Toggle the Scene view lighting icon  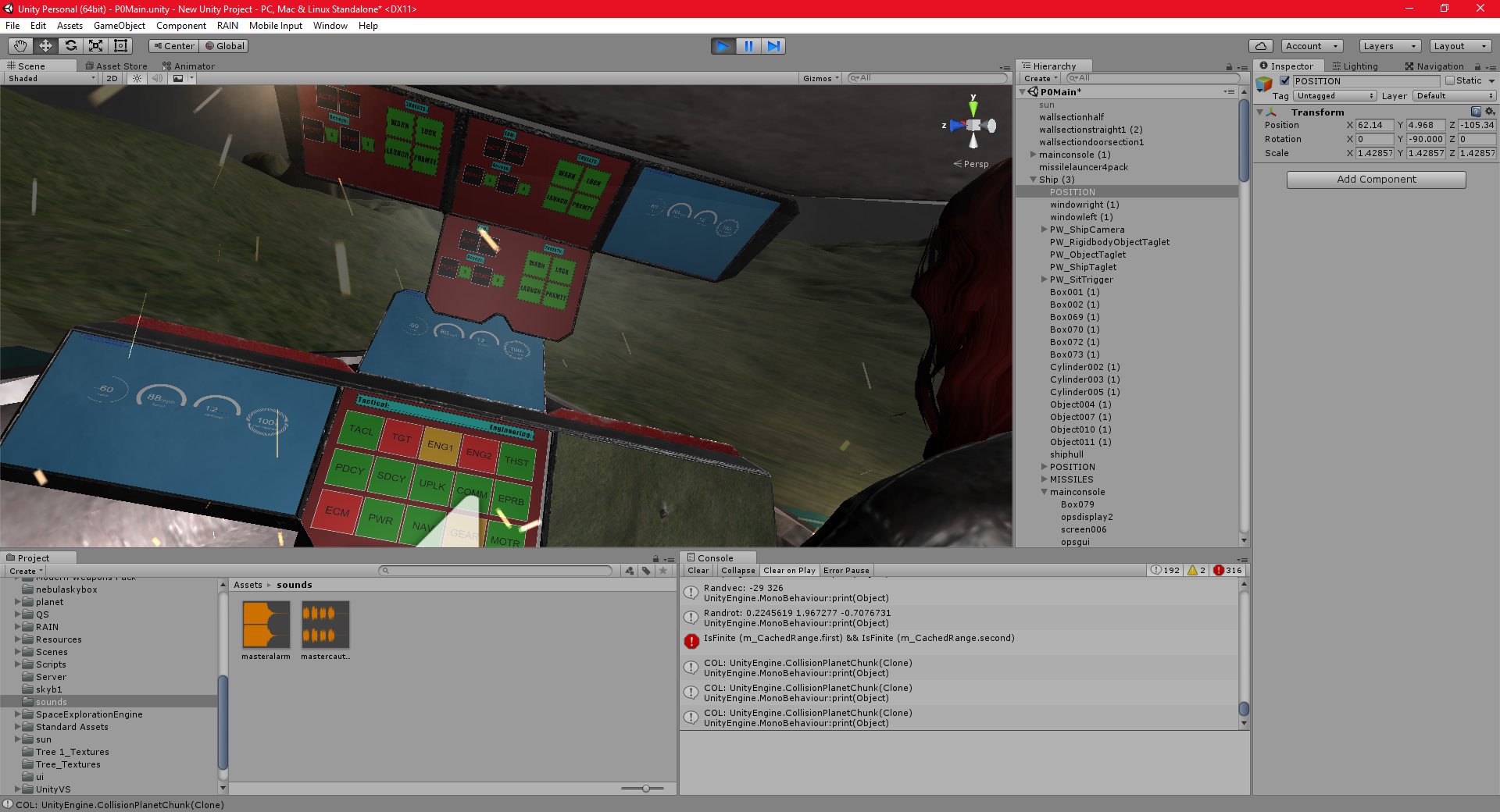pyautogui.click(x=137, y=78)
